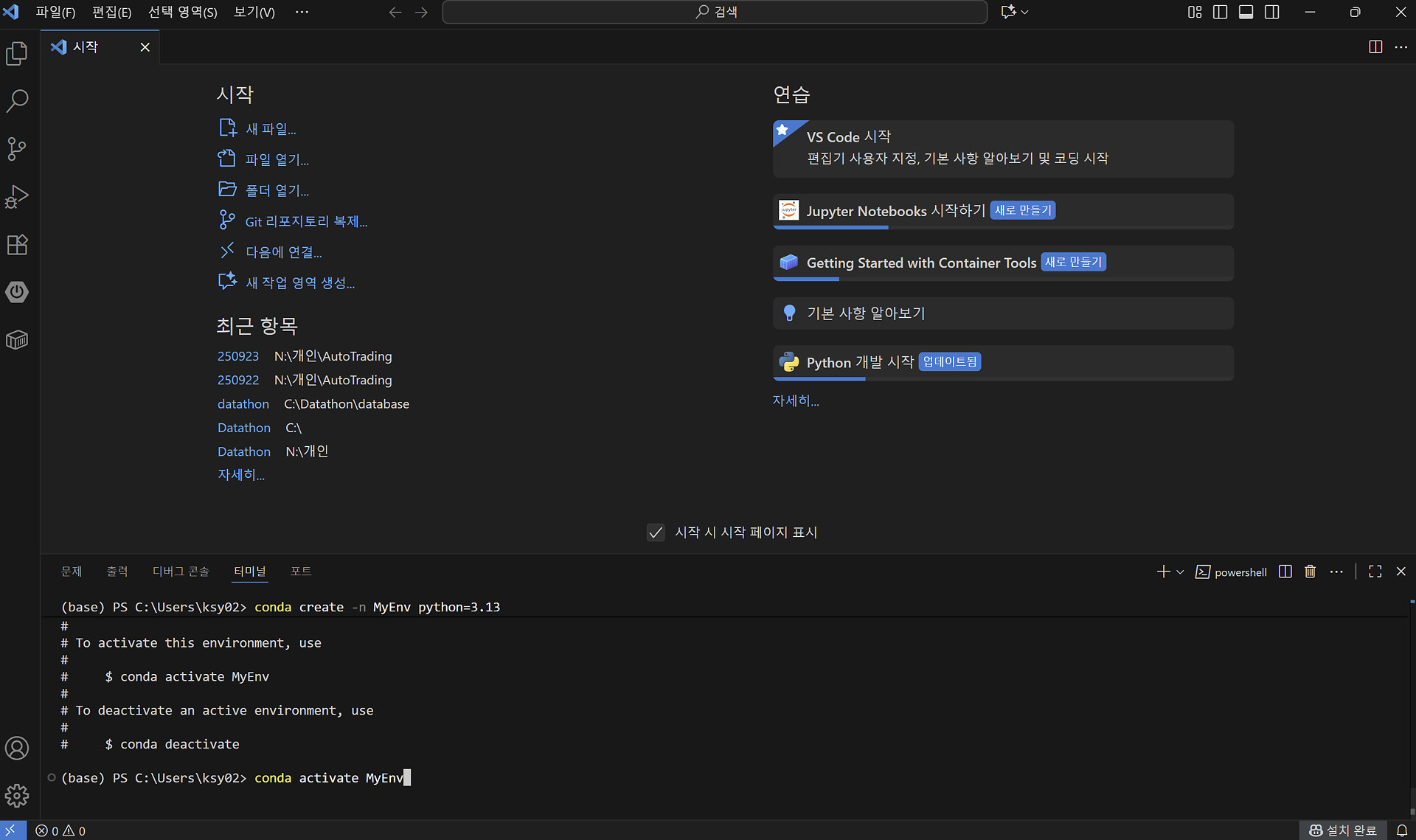This screenshot has width=1416, height=840.
Task: Open the Extensions view
Action: coord(17,244)
